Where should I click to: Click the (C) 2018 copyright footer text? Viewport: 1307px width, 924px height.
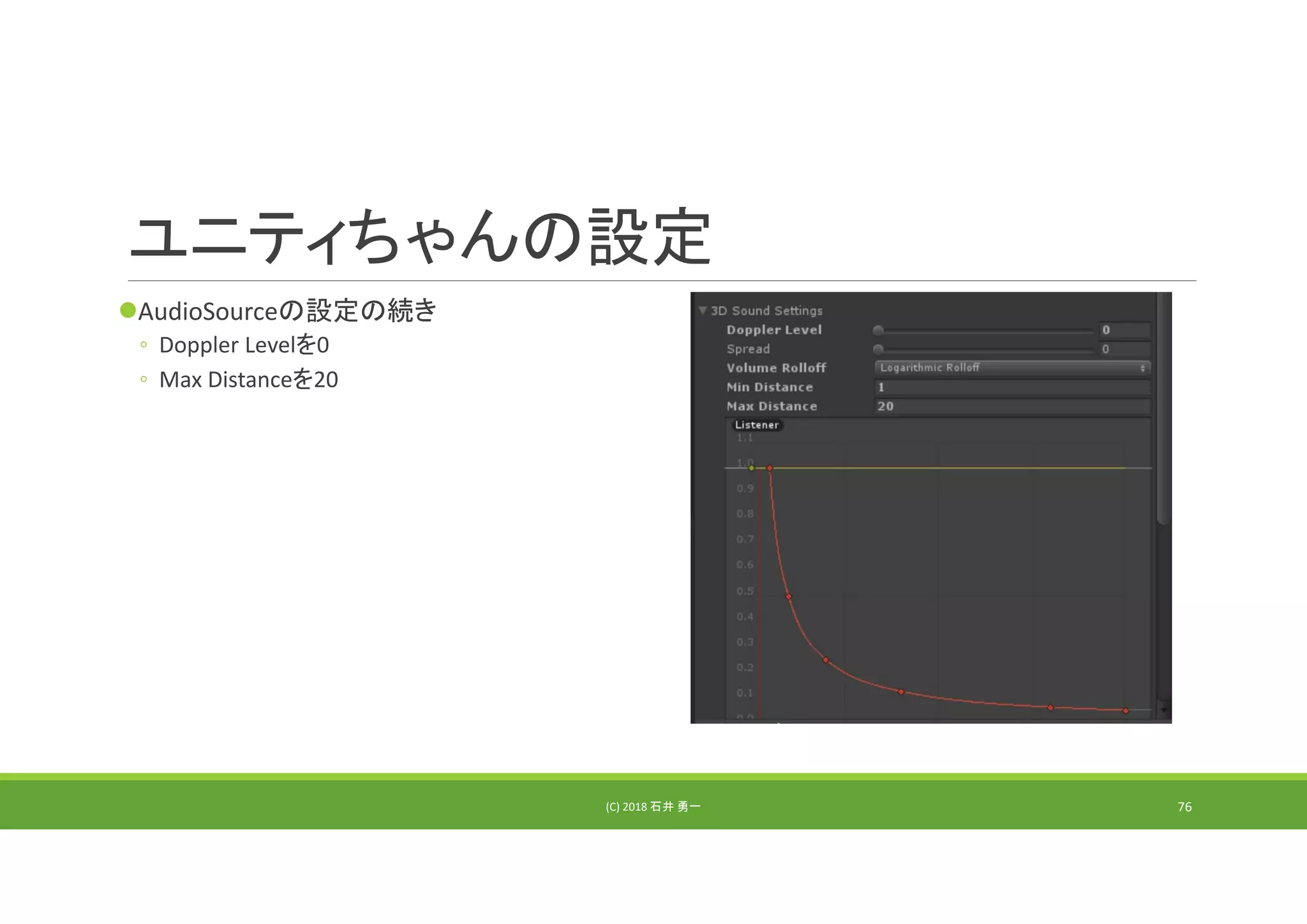pos(653,807)
